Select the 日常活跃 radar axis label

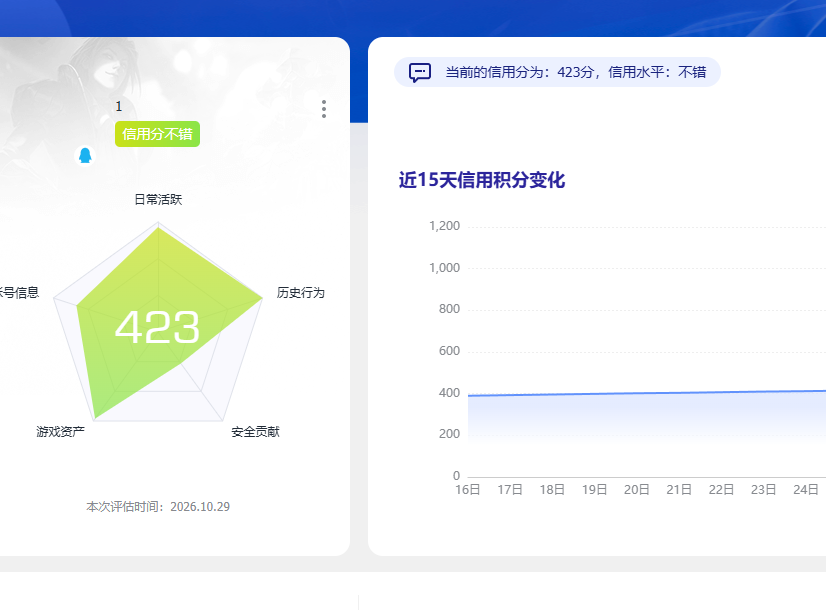point(158,199)
